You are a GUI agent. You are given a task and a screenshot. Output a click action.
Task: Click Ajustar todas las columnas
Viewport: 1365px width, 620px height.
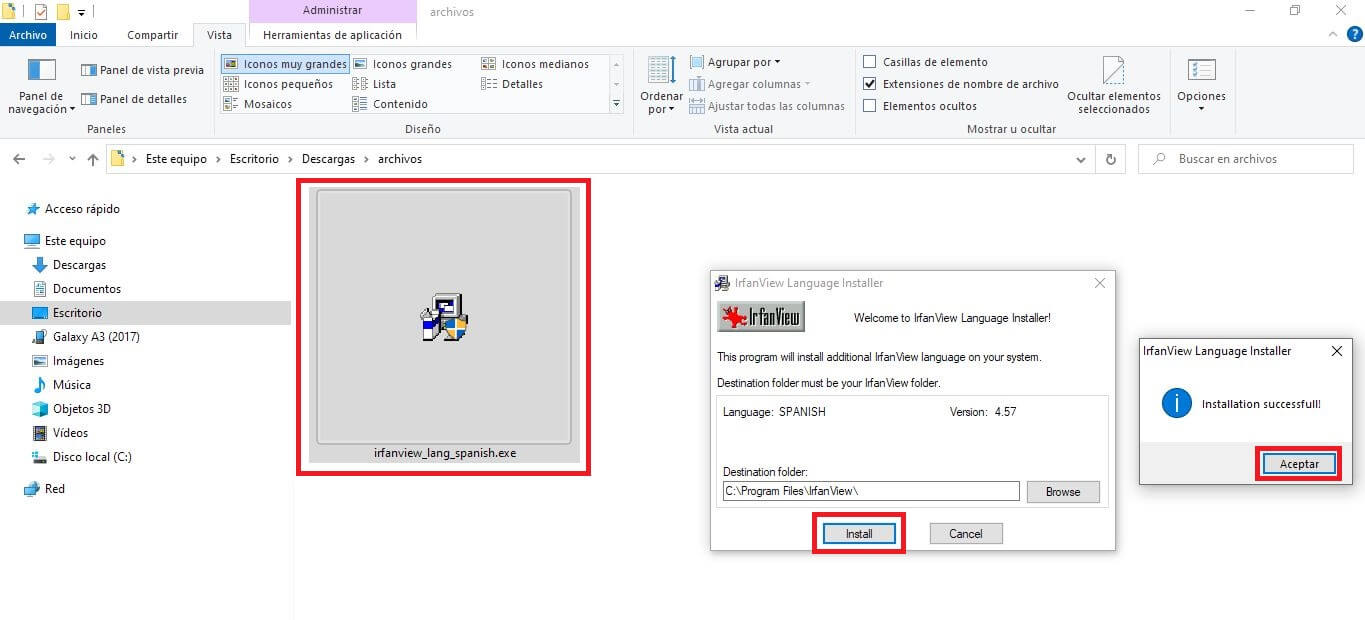pyautogui.click(x=767, y=106)
